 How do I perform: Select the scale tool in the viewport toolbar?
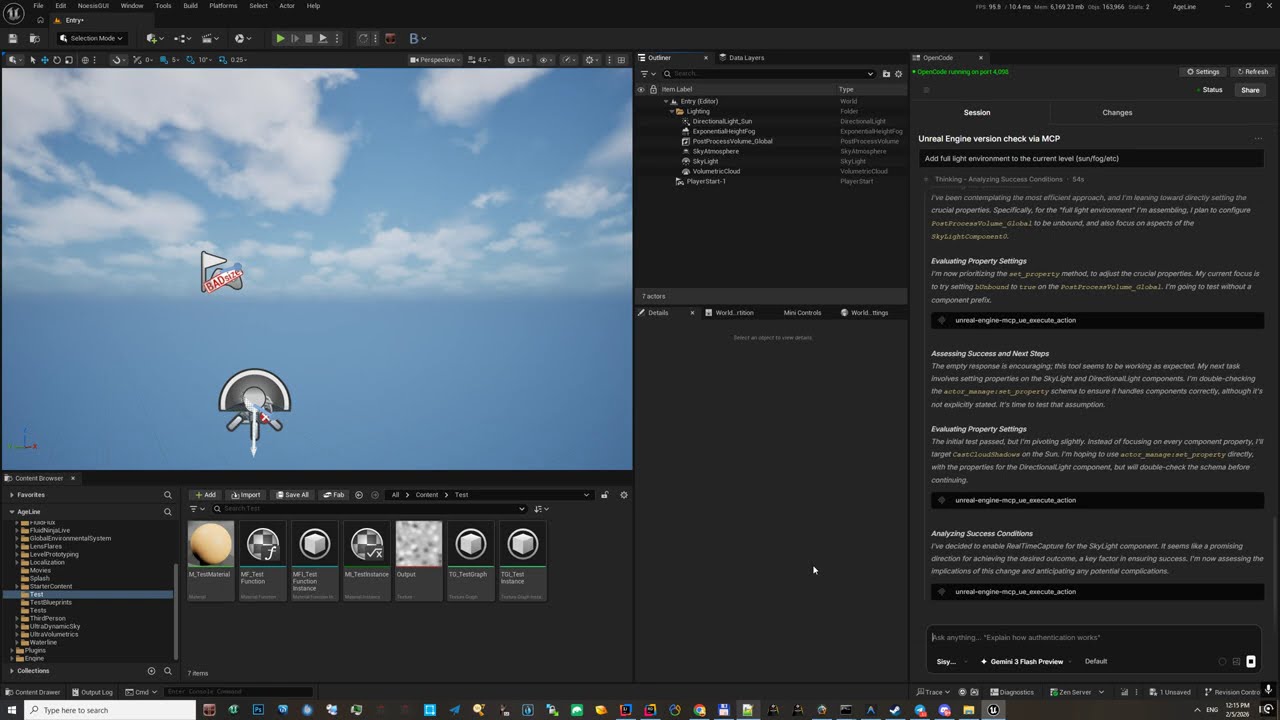[68, 60]
